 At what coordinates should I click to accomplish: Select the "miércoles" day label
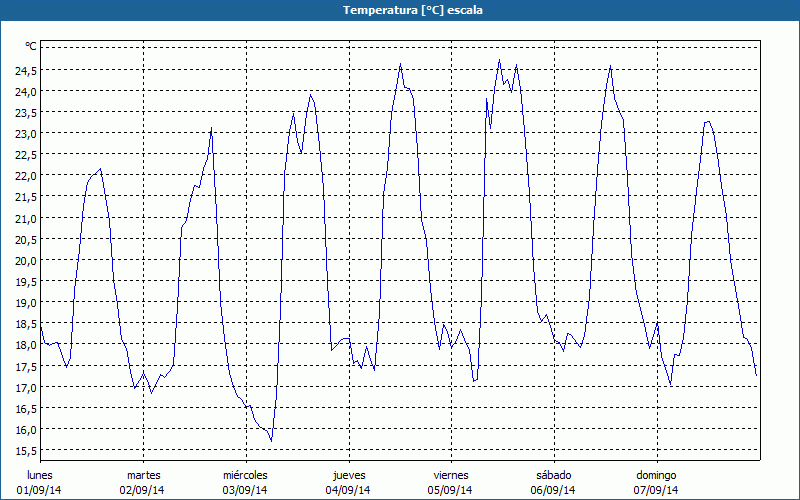tap(245, 475)
